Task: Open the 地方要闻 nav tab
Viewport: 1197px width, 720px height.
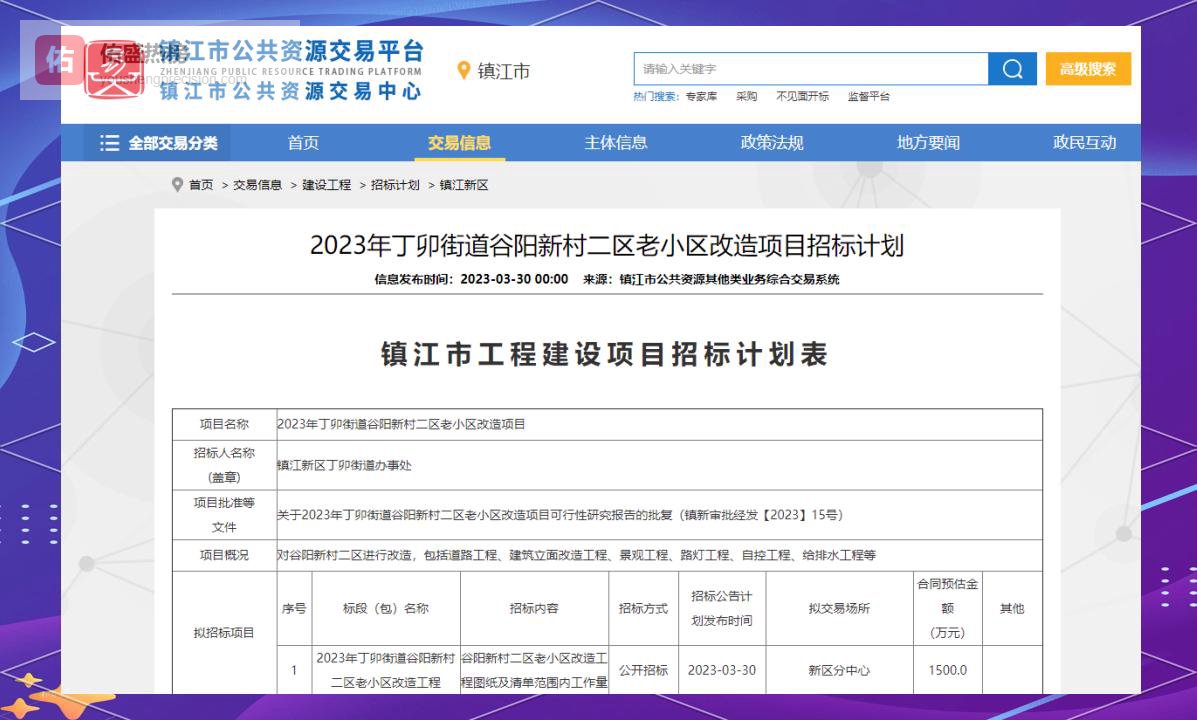Action: 928,143
